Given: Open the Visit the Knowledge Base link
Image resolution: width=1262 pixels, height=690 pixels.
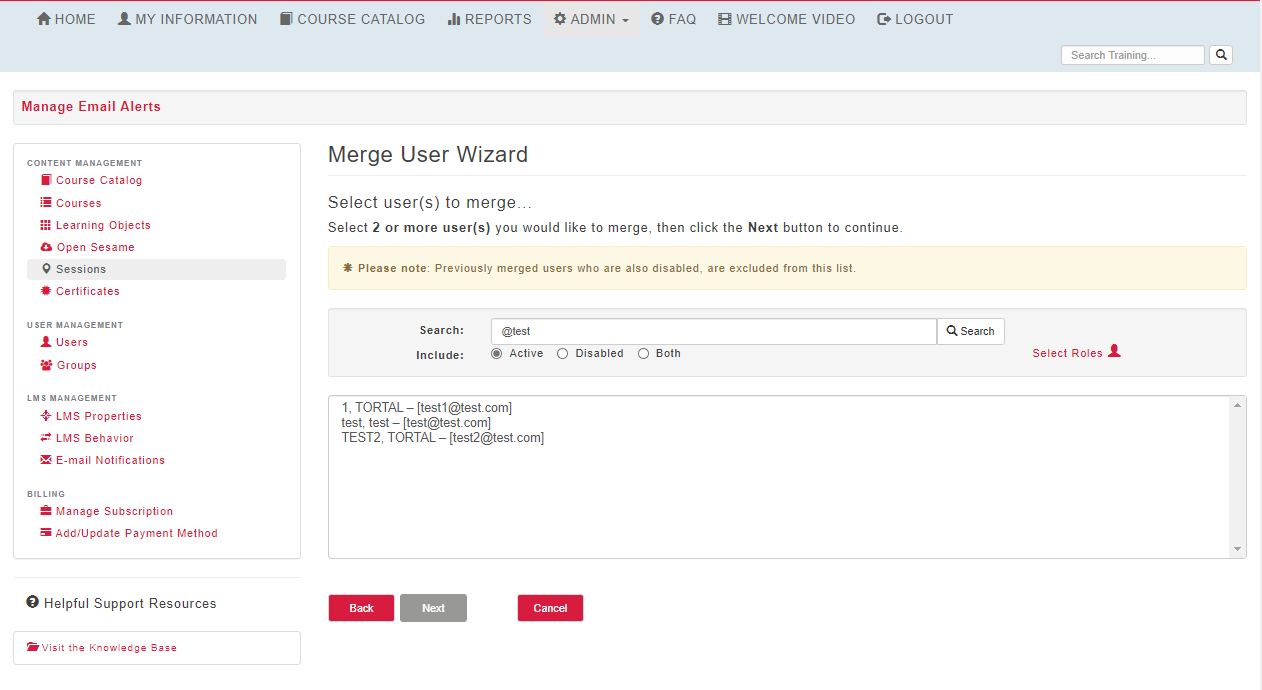Looking at the screenshot, I should pos(109,648).
